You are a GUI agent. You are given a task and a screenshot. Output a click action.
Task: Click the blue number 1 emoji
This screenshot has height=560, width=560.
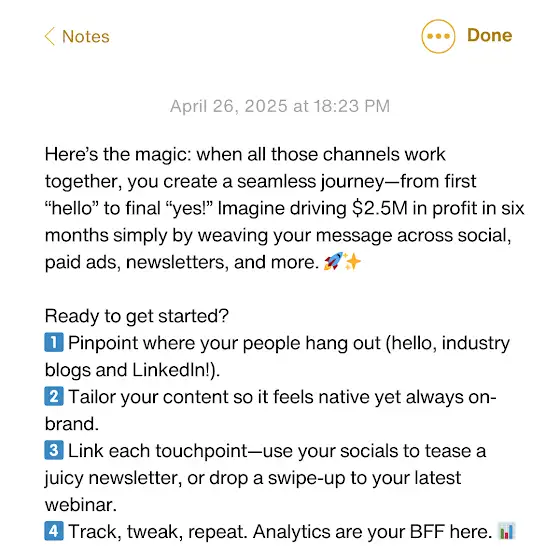point(54,342)
